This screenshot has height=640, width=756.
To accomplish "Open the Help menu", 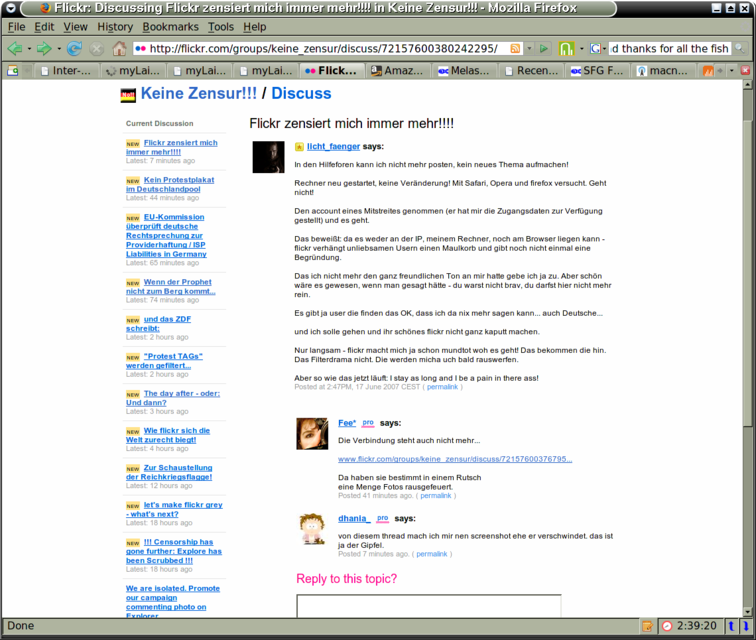I will (255, 27).
